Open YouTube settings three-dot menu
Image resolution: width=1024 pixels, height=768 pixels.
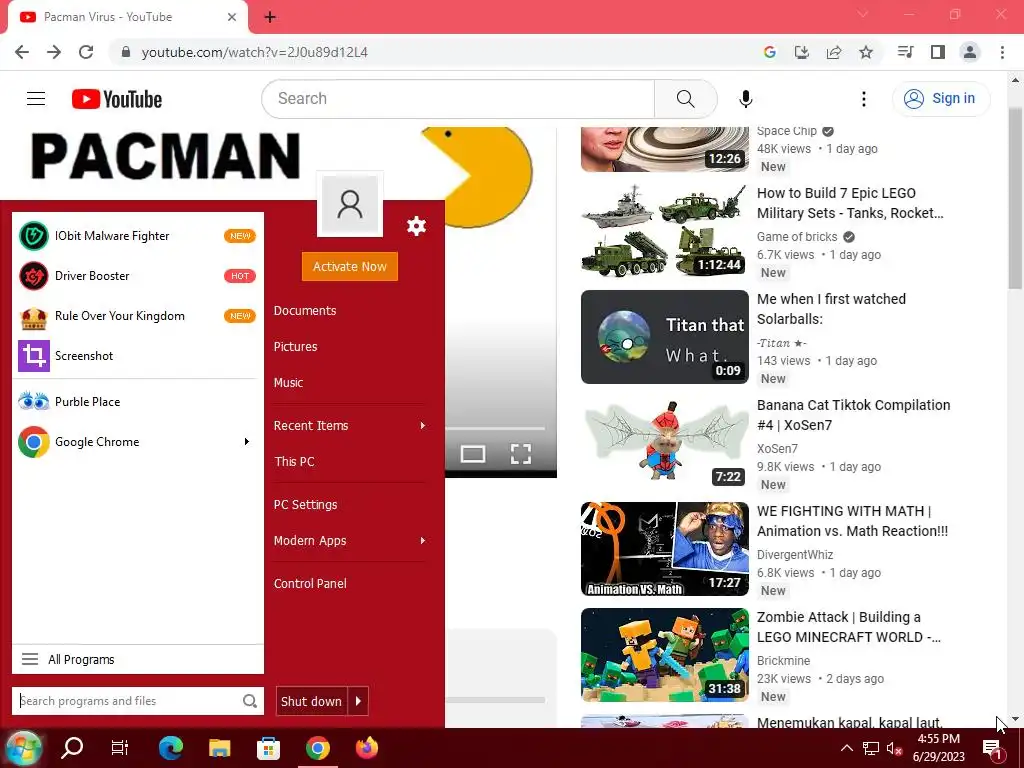tap(863, 99)
